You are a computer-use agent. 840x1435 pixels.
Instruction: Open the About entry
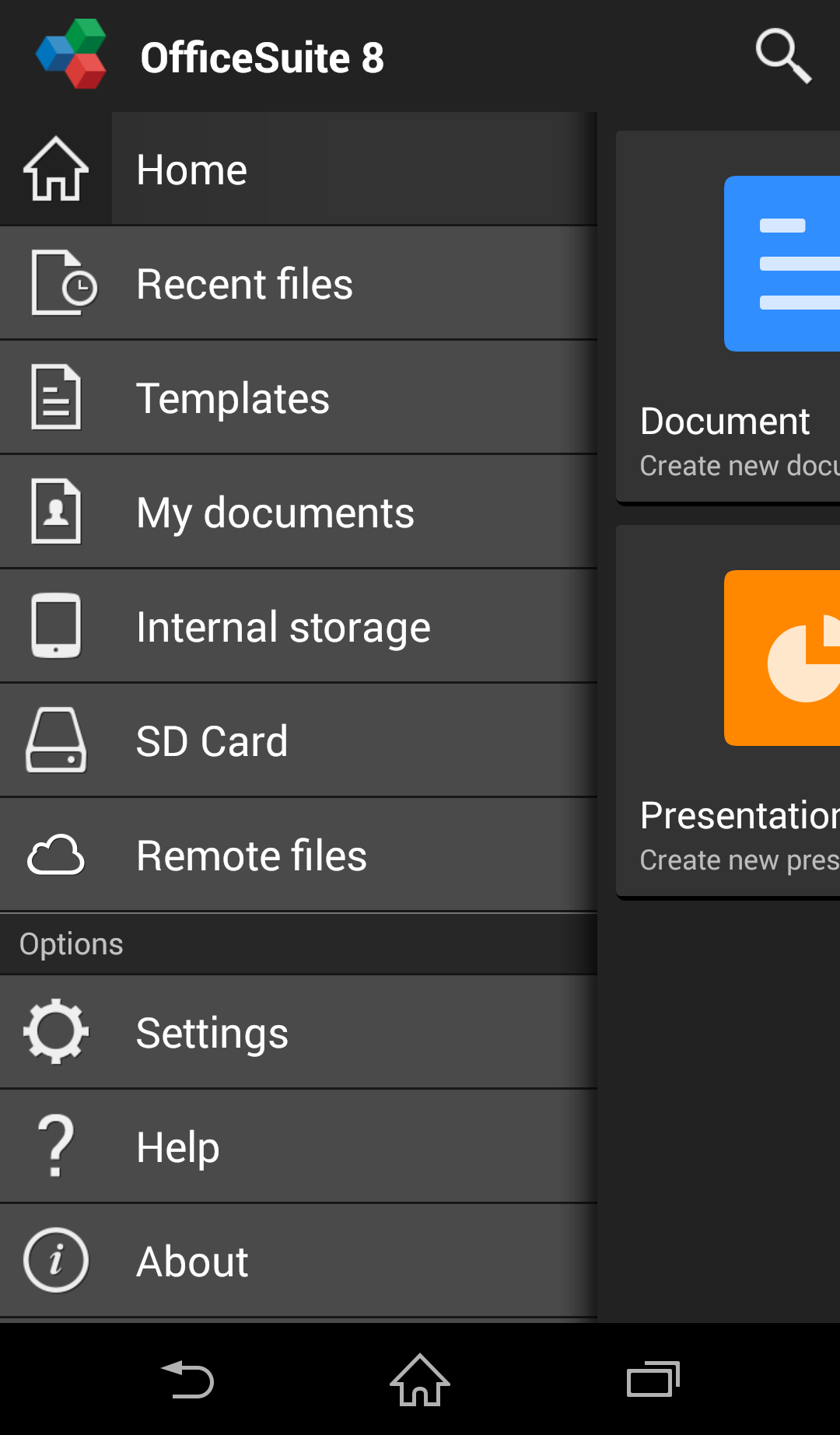point(299,1261)
